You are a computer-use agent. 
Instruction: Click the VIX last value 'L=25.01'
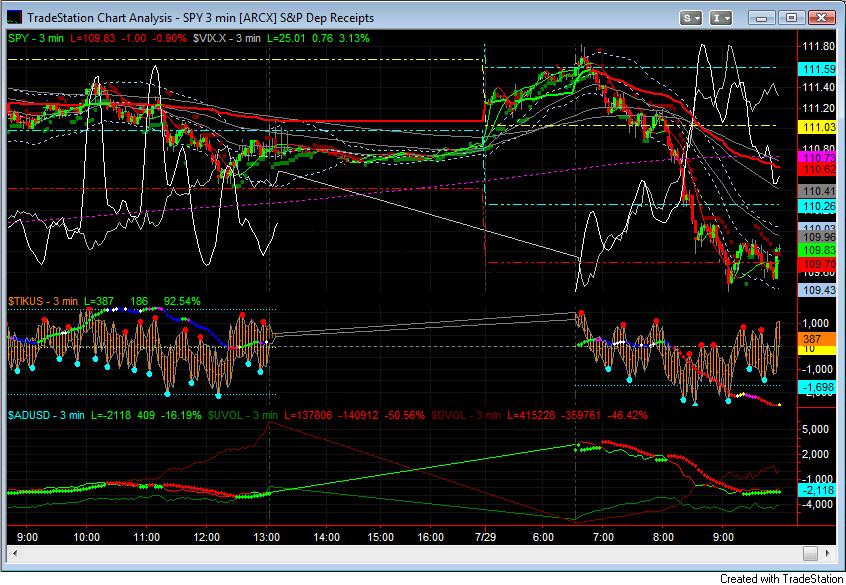pos(287,38)
